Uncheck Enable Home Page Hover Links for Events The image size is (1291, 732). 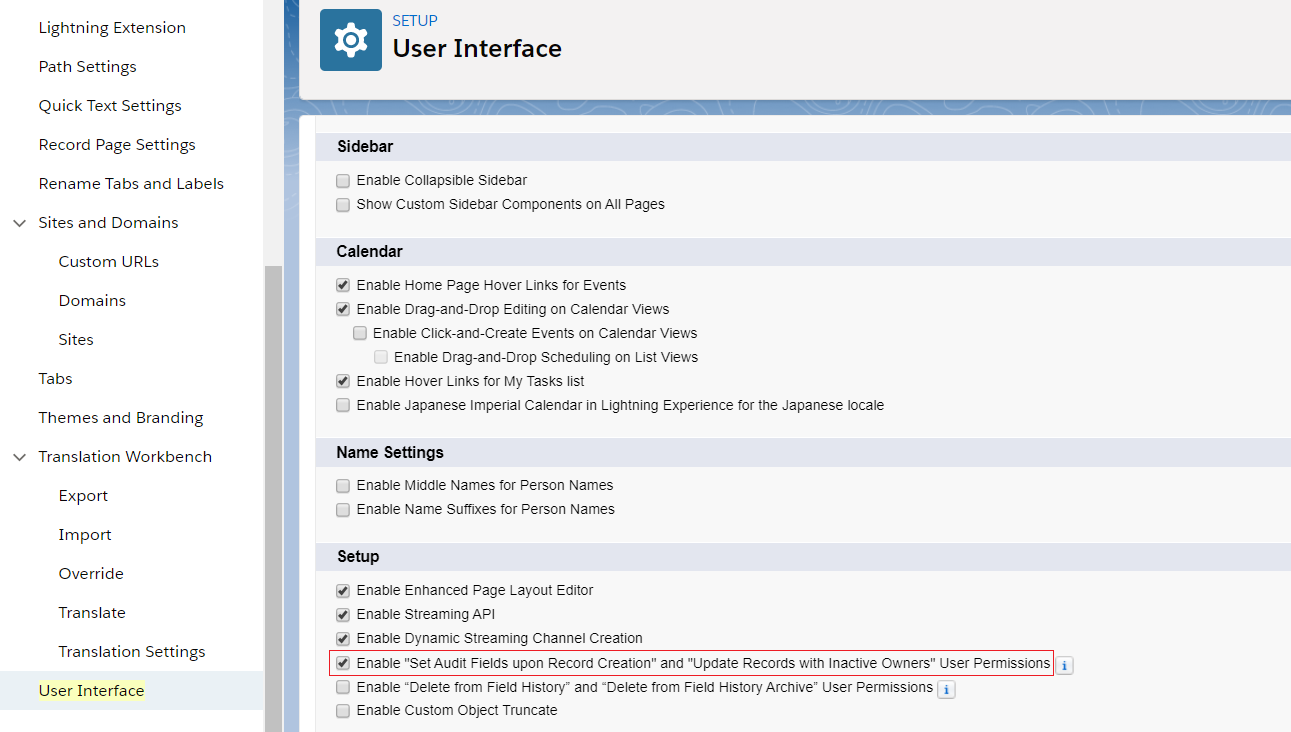click(x=343, y=285)
